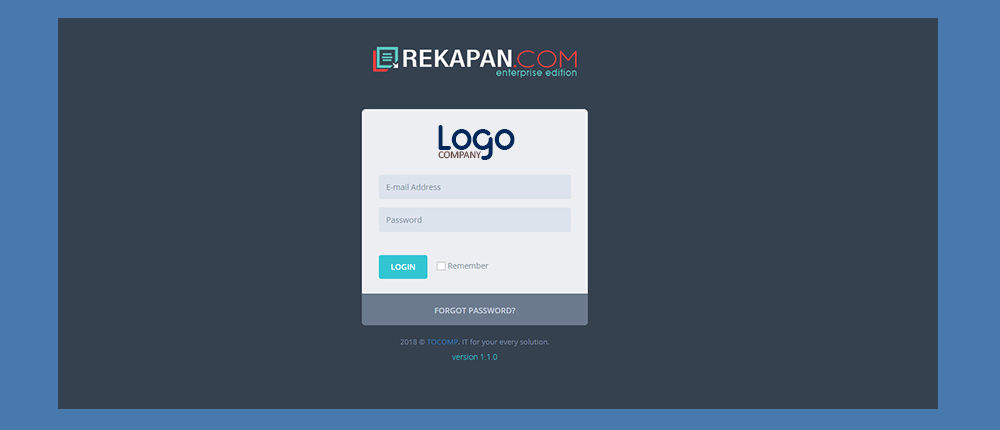Click the brown COMPANY text under Logo
The height and width of the screenshot is (430, 1000).
459,154
